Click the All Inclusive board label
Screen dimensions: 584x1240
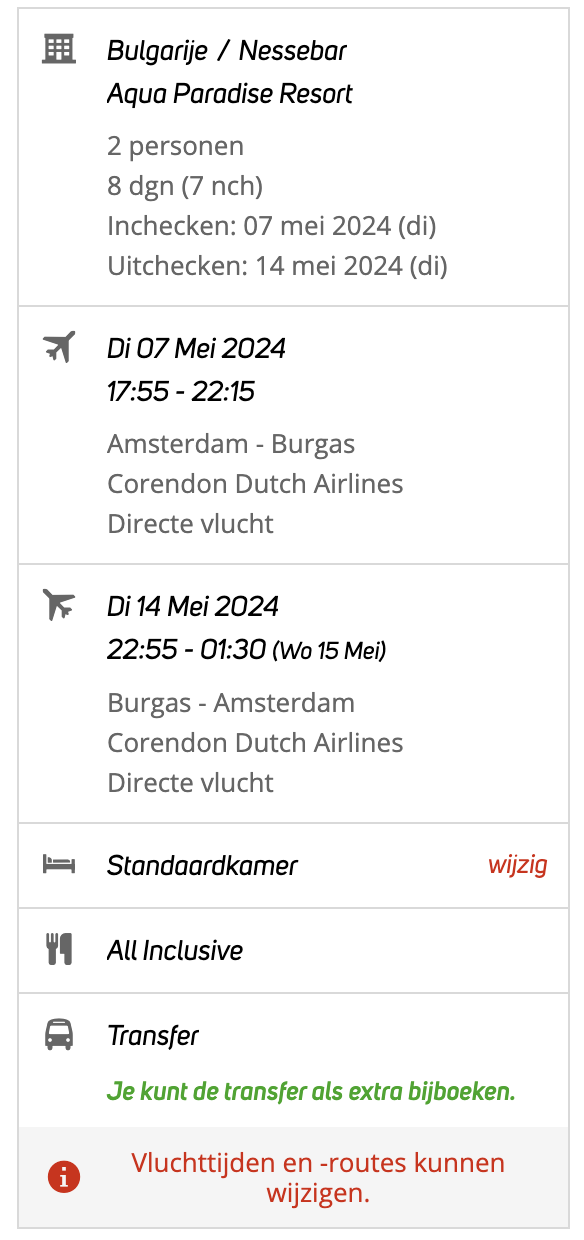tap(175, 950)
